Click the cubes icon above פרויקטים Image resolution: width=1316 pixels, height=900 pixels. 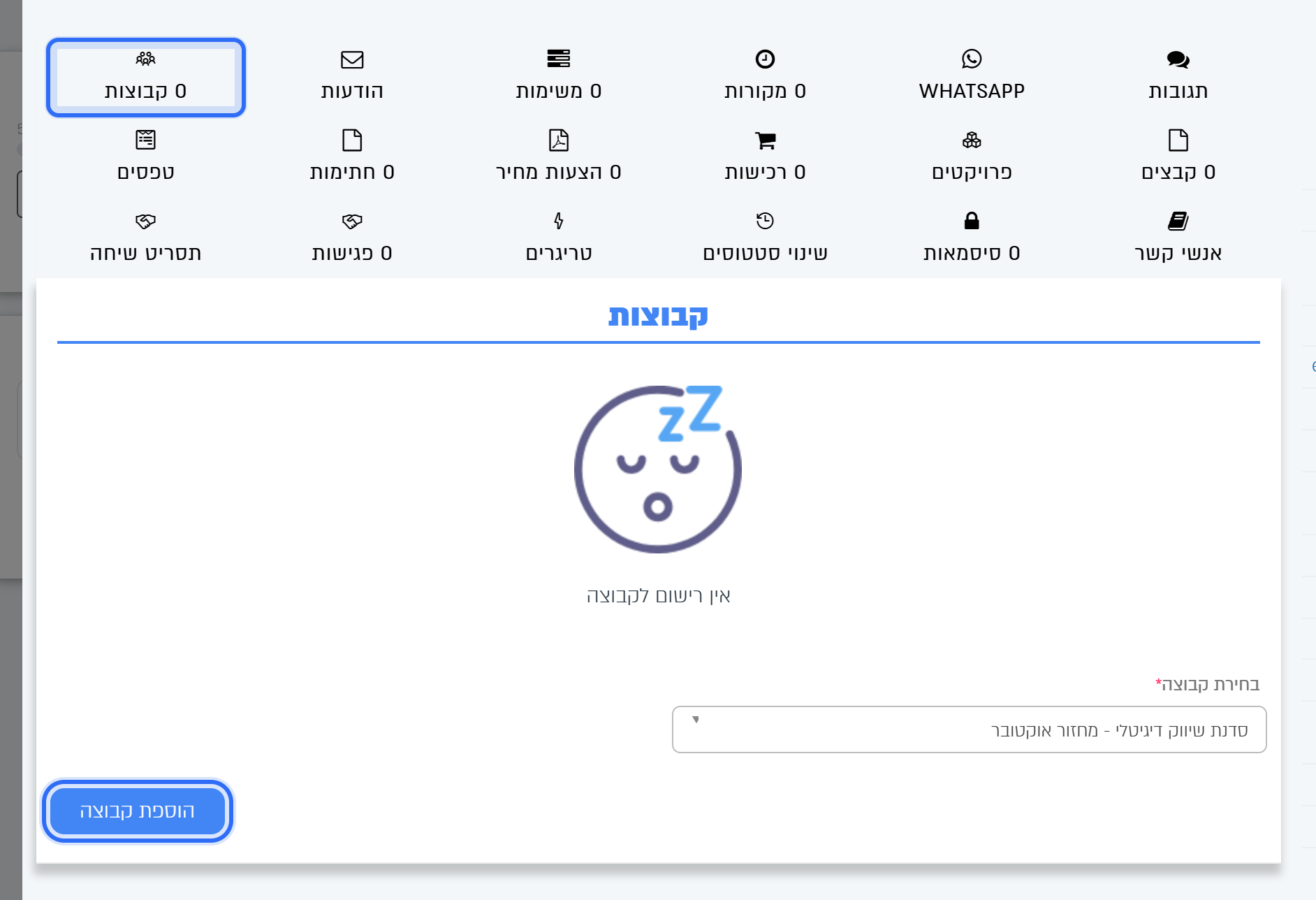pyautogui.click(x=972, y=140)
